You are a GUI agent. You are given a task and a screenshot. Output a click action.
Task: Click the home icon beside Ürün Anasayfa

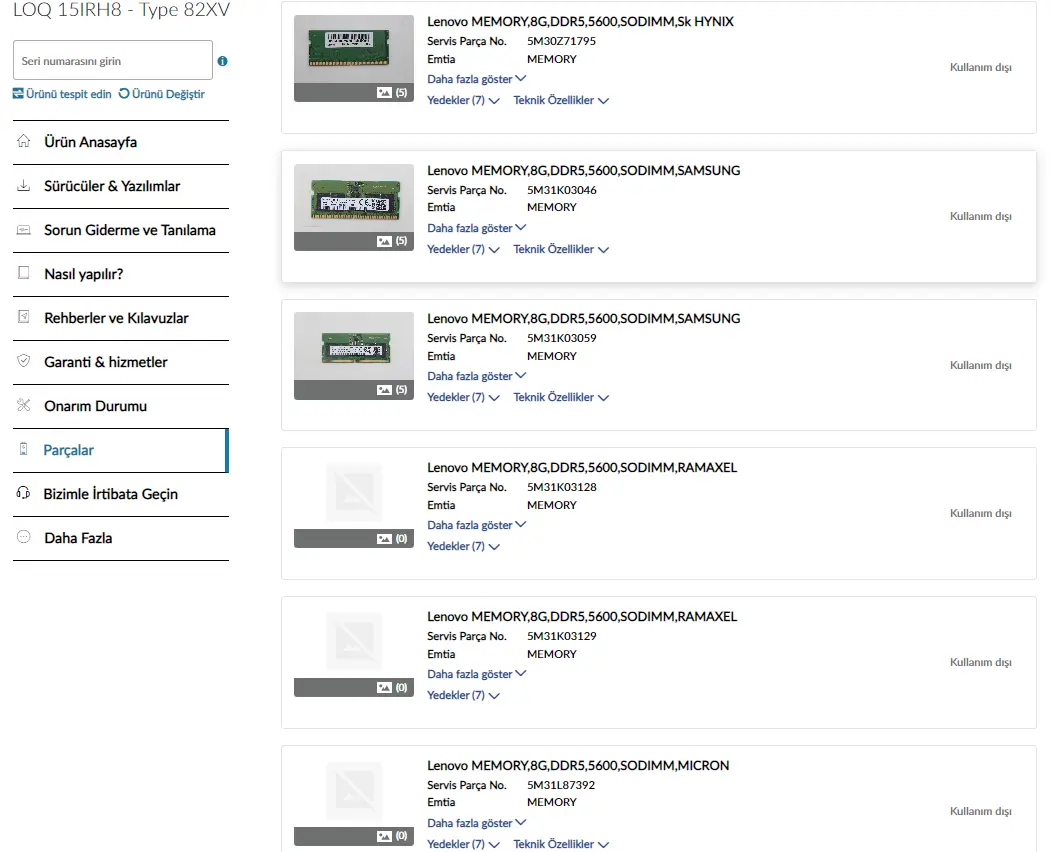(24, 141)
